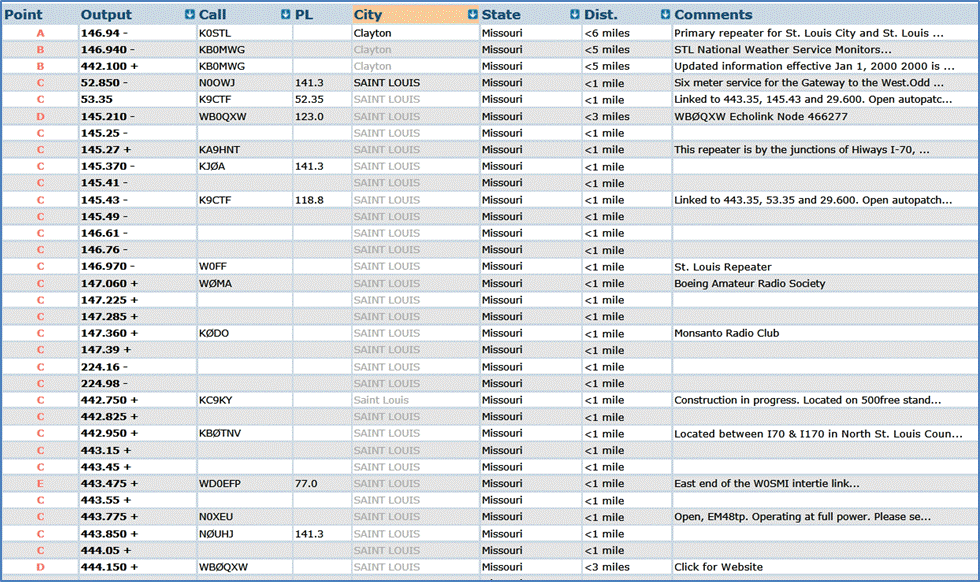
Task: Click the Call column header label
Action: pos(212,14)
